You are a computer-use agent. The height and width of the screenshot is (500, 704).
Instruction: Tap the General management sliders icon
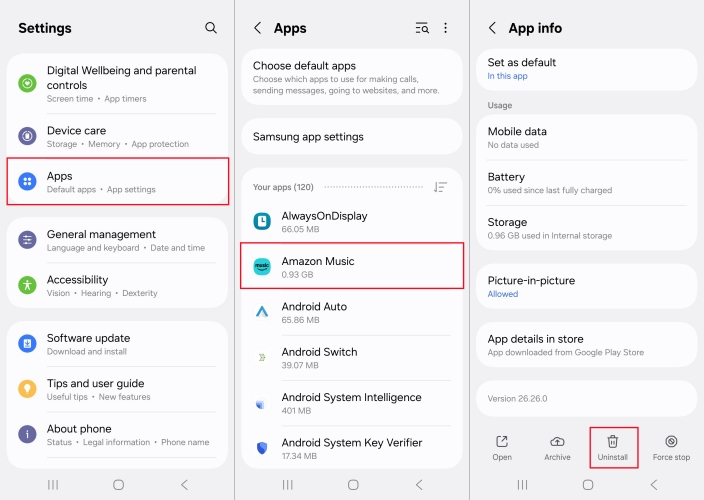pyautogui.click(x=27, y=240)
